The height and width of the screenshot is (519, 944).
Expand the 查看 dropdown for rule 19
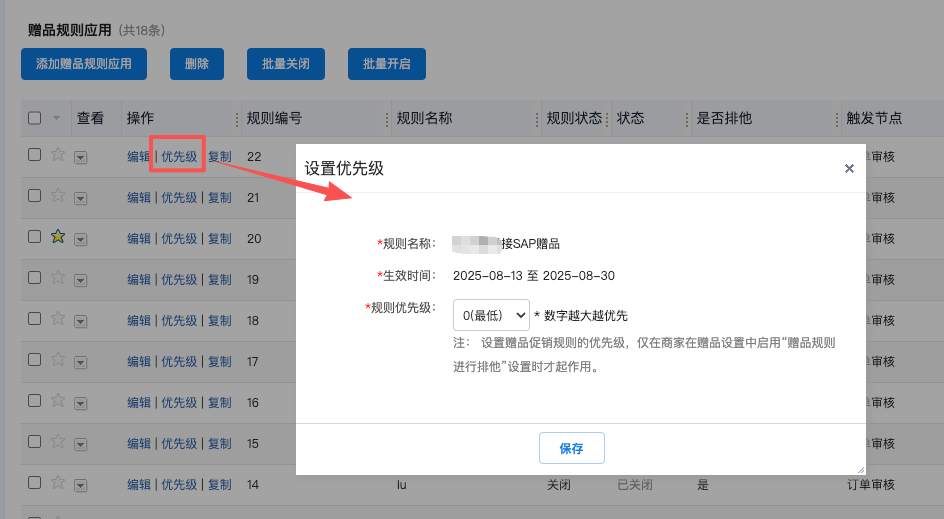click(81, 280)
